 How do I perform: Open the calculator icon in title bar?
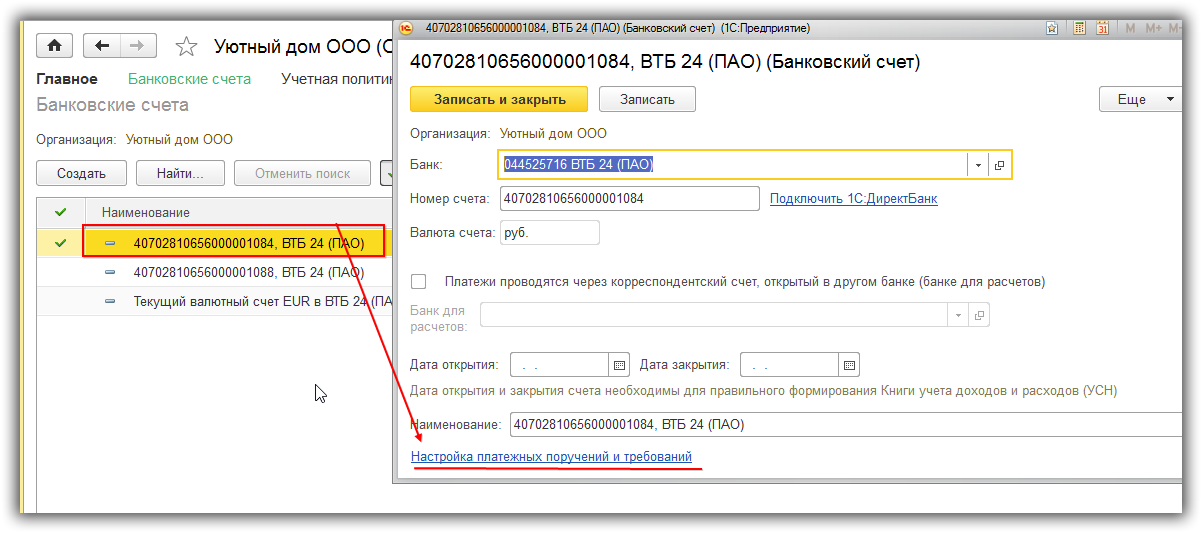tap(1080, 28)
